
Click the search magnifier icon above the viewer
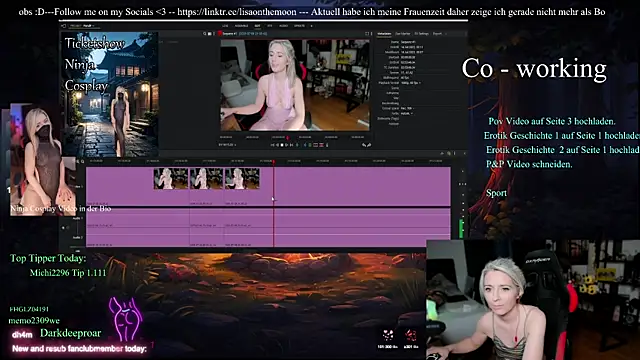(204, 33)
